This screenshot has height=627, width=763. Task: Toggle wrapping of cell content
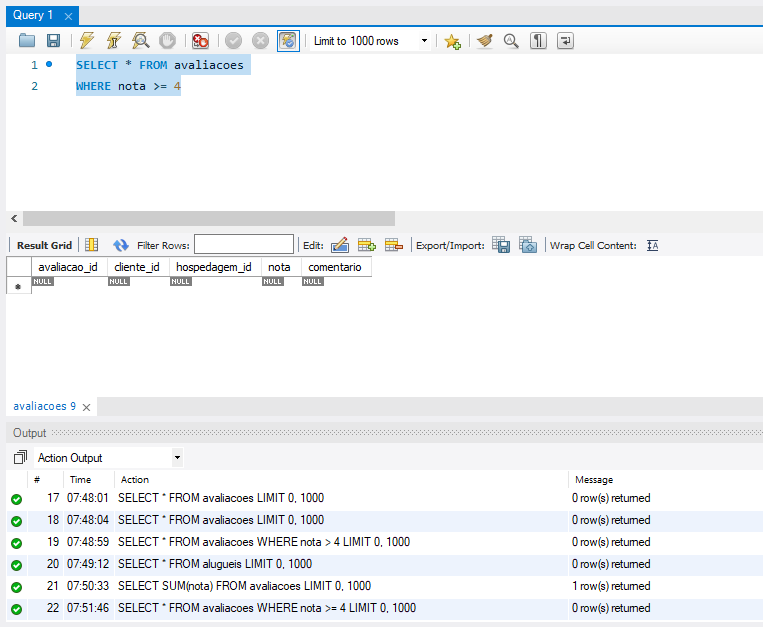coord(652,245)
